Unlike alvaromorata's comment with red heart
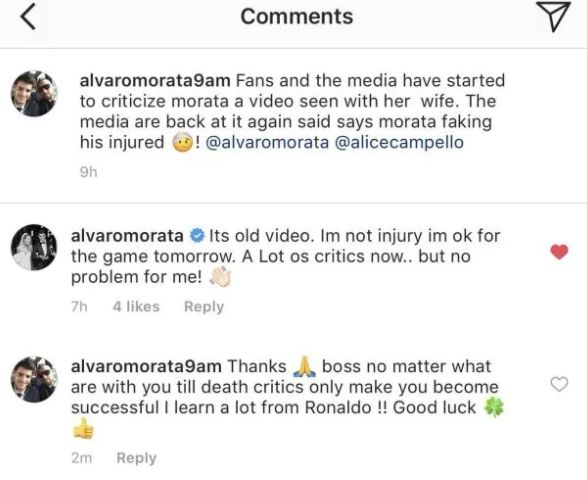The width and height of the screenshot is (587, 480). [559, 251]
